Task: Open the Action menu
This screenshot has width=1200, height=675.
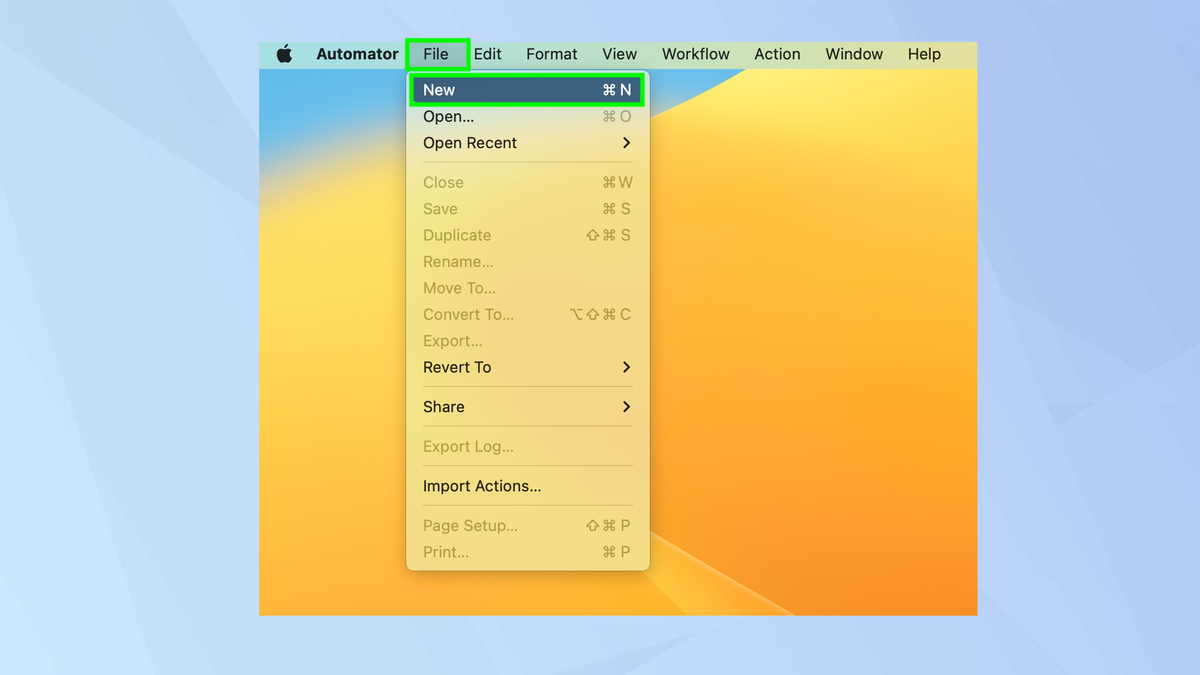Action: coord(777,54)
